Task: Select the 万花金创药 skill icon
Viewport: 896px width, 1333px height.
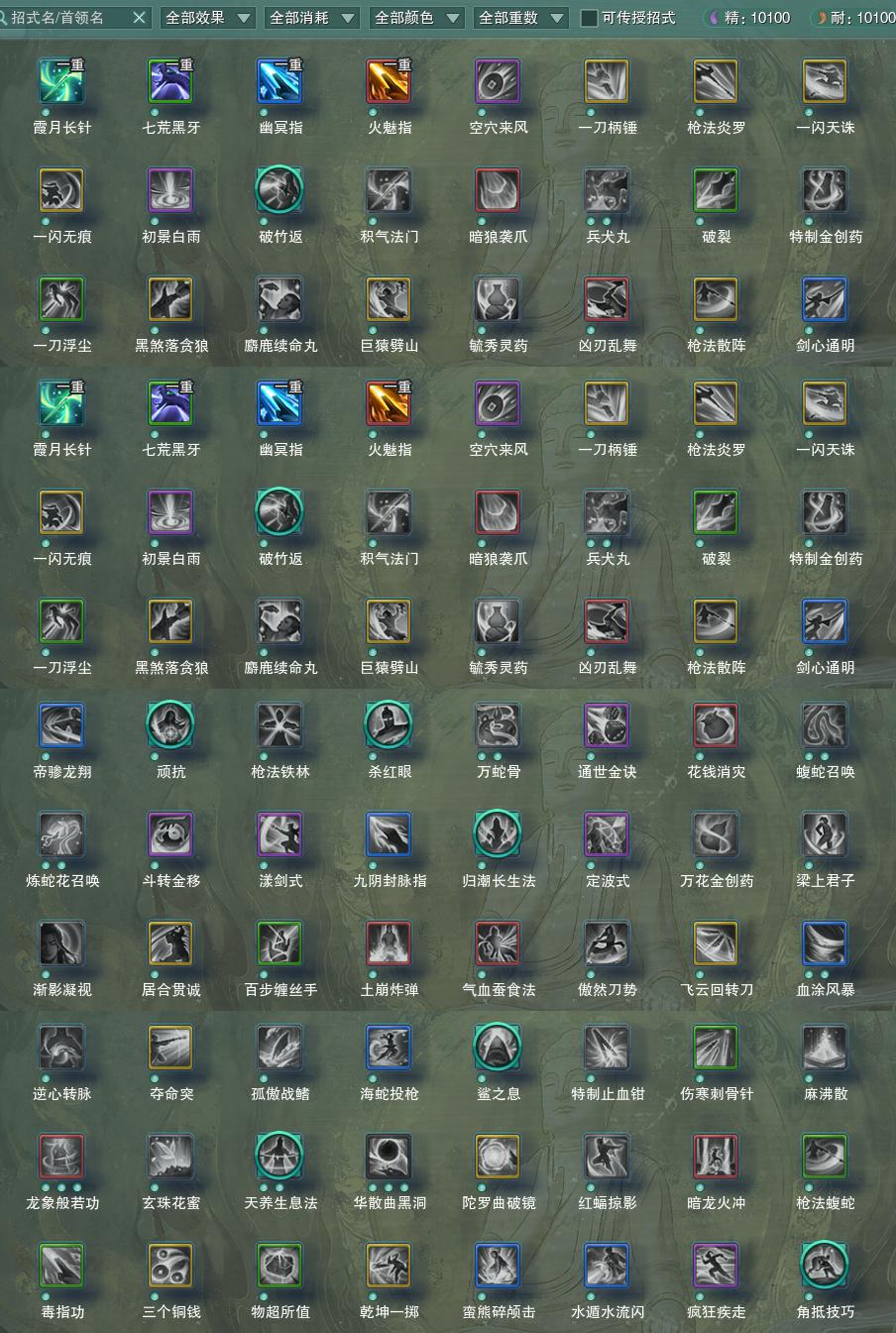Action: [717, 834]
